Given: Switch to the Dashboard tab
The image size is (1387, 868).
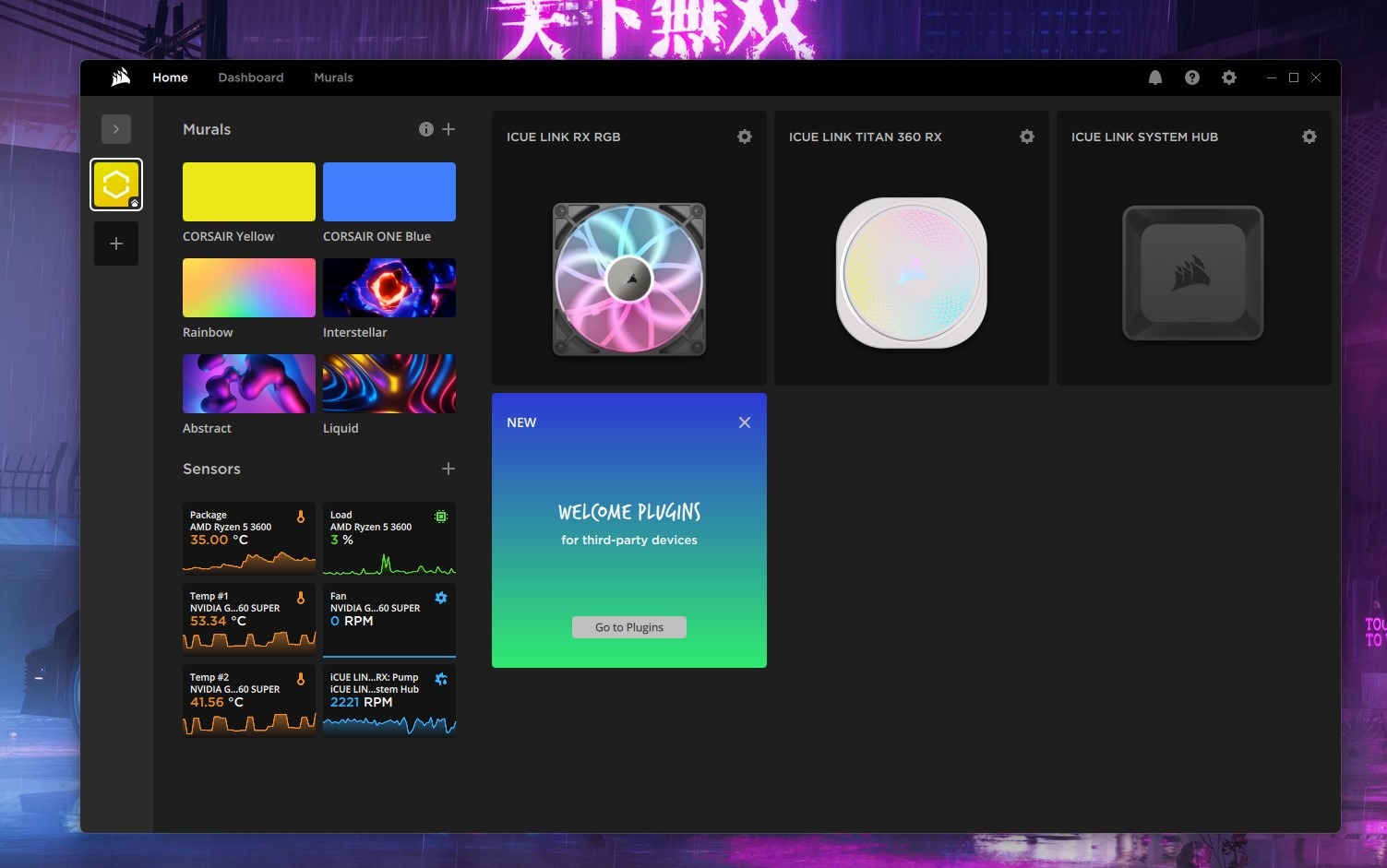Looking at the screenshot, I should tap(251, 77).
